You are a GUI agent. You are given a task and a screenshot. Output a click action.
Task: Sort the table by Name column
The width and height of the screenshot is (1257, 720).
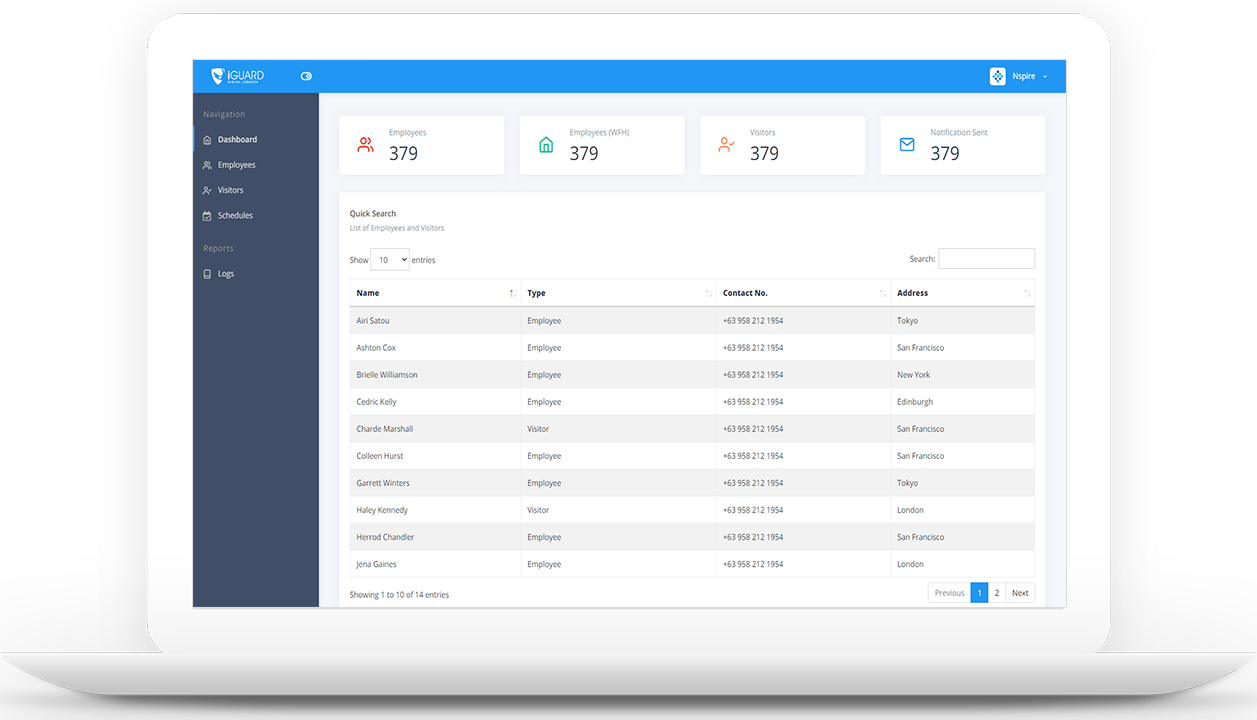(435, 293)
